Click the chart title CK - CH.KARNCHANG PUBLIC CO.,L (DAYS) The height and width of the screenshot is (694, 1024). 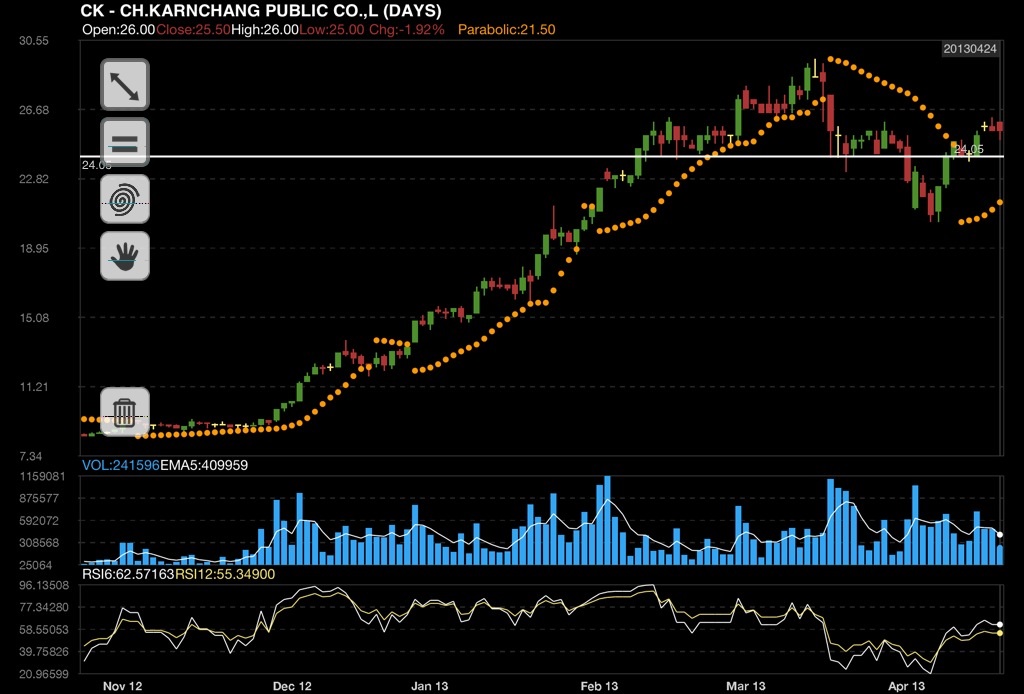tap(261, 11)
